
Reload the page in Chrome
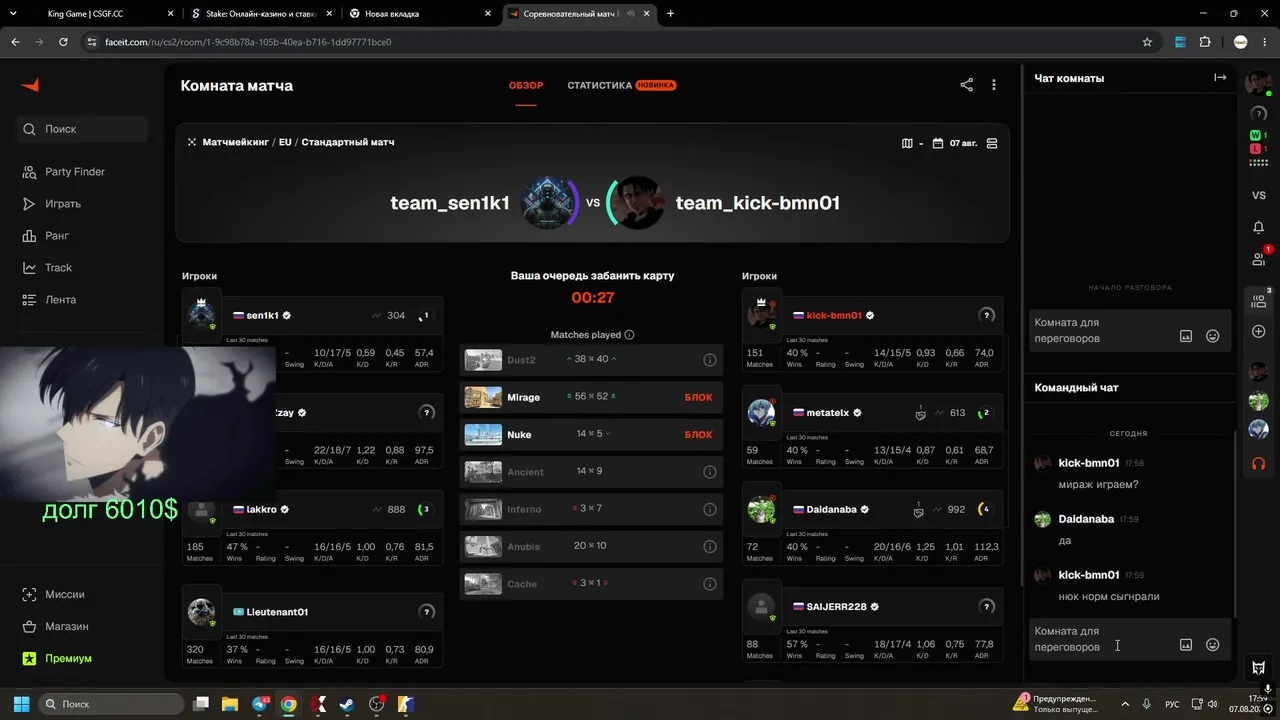pyautogui.click(x=63, y=42)
